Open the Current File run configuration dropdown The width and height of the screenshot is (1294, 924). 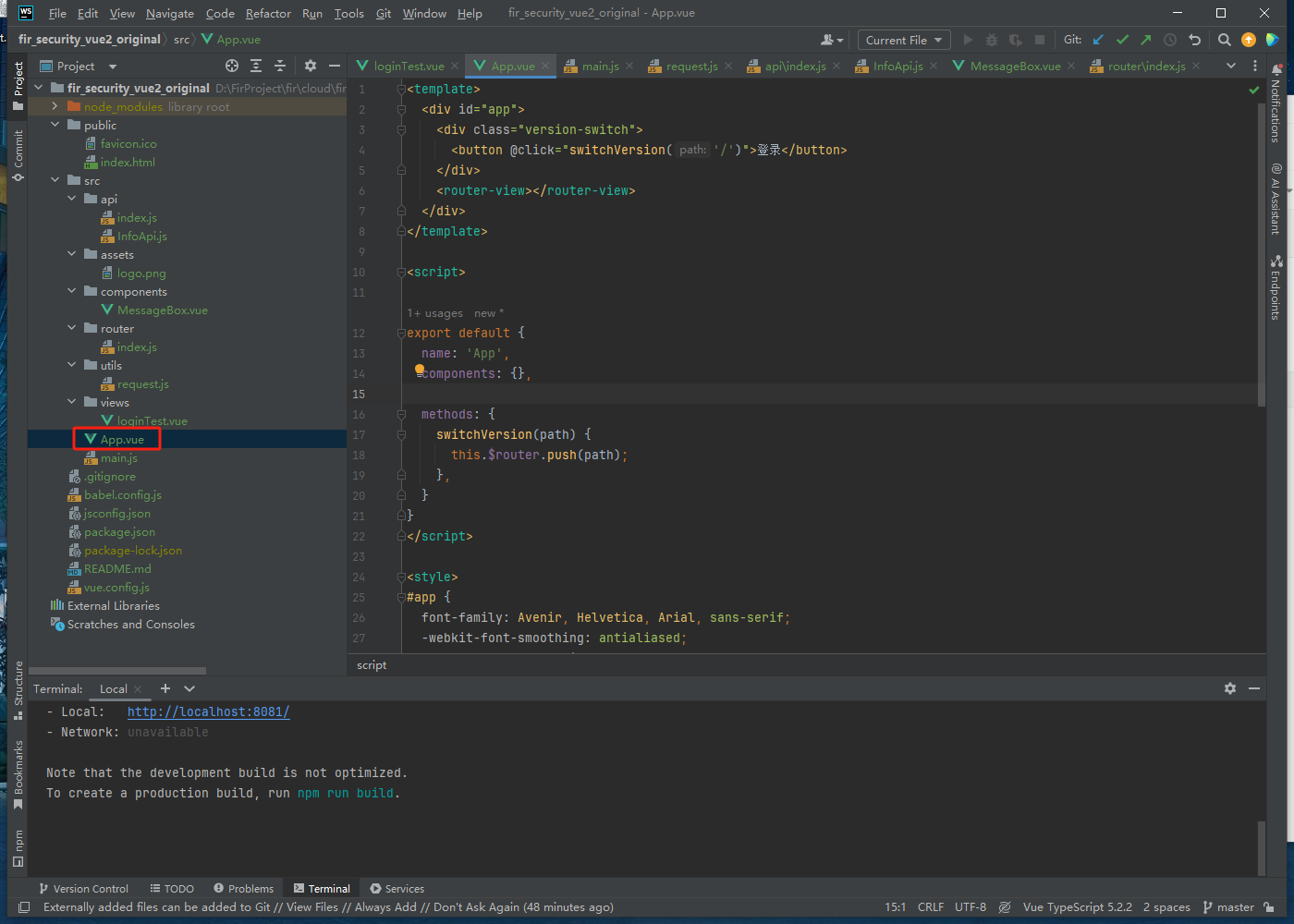tap(904, 40)
